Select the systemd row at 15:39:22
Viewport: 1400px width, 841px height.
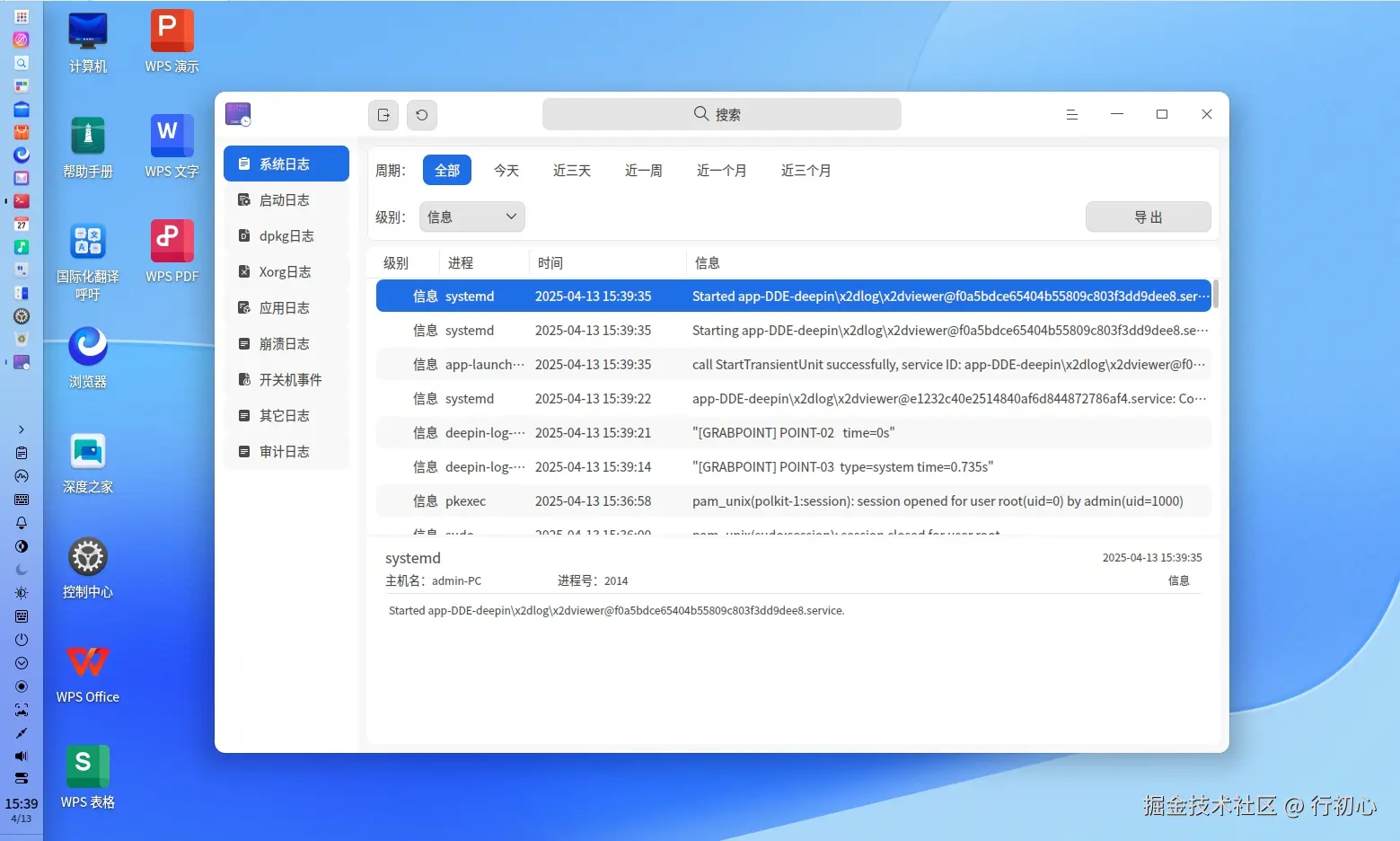point(794,398)
